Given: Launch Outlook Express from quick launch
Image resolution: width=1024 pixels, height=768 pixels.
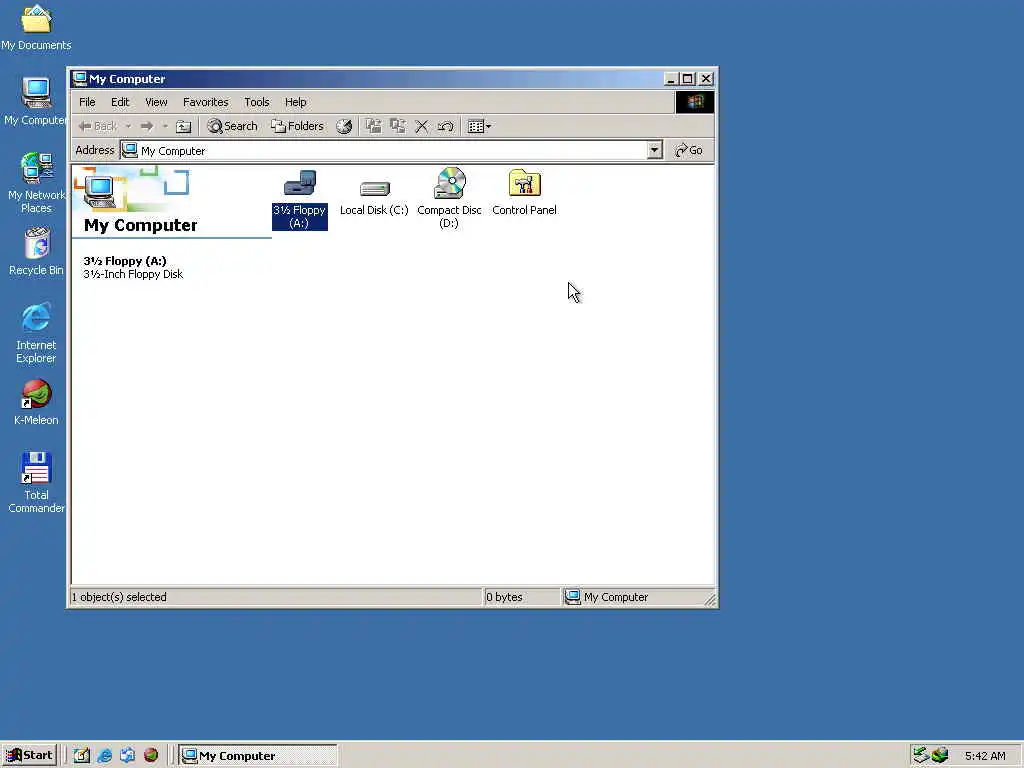Looking at the screenshot, I should click(x=127, y=756).
